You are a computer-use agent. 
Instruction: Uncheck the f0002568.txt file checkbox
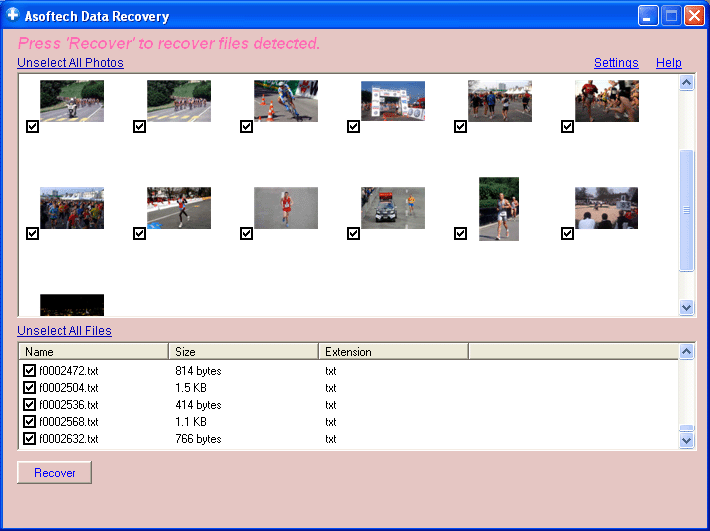click(x=29, y=422)
